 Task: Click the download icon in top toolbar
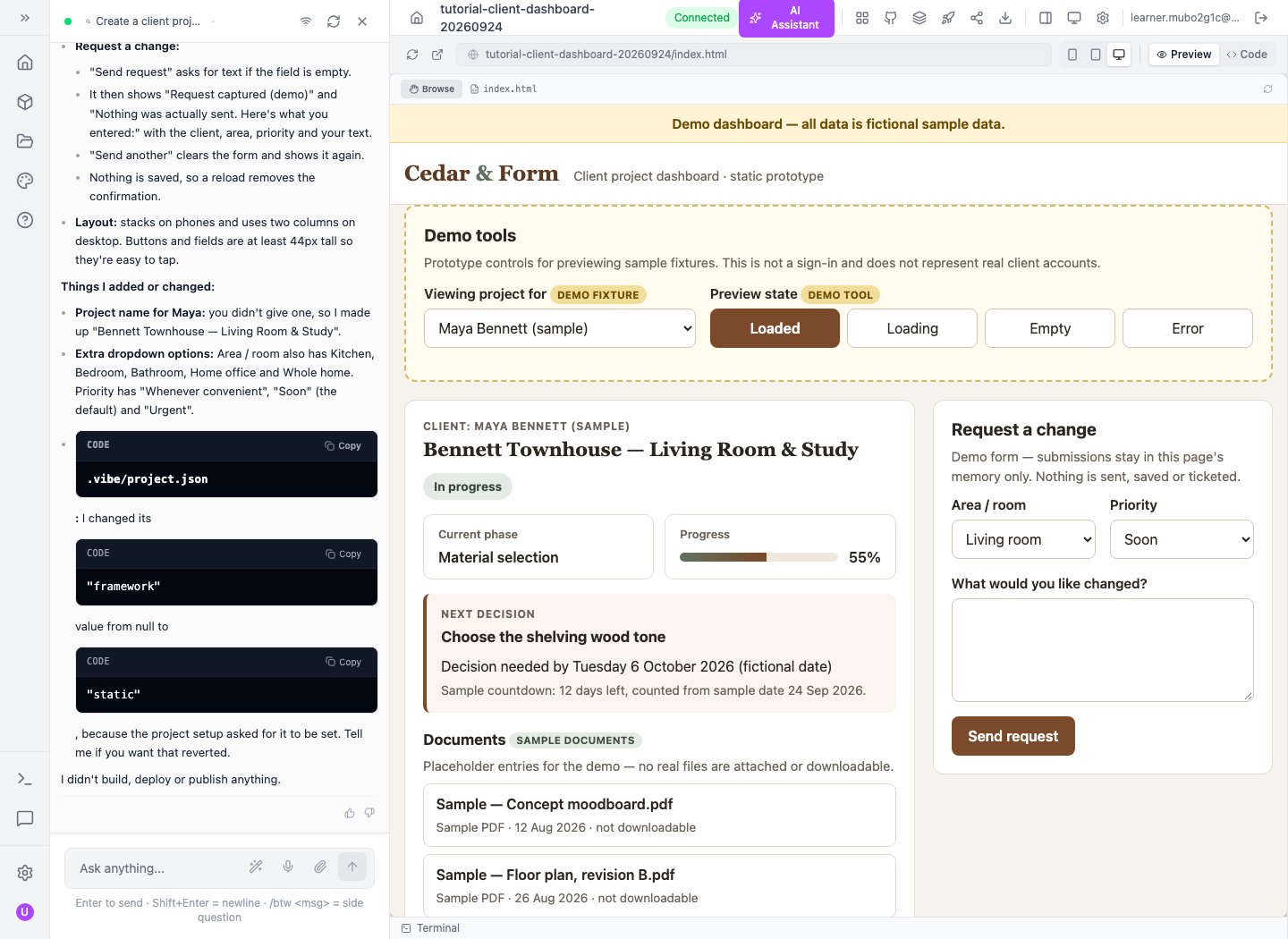click(1005, 18)
